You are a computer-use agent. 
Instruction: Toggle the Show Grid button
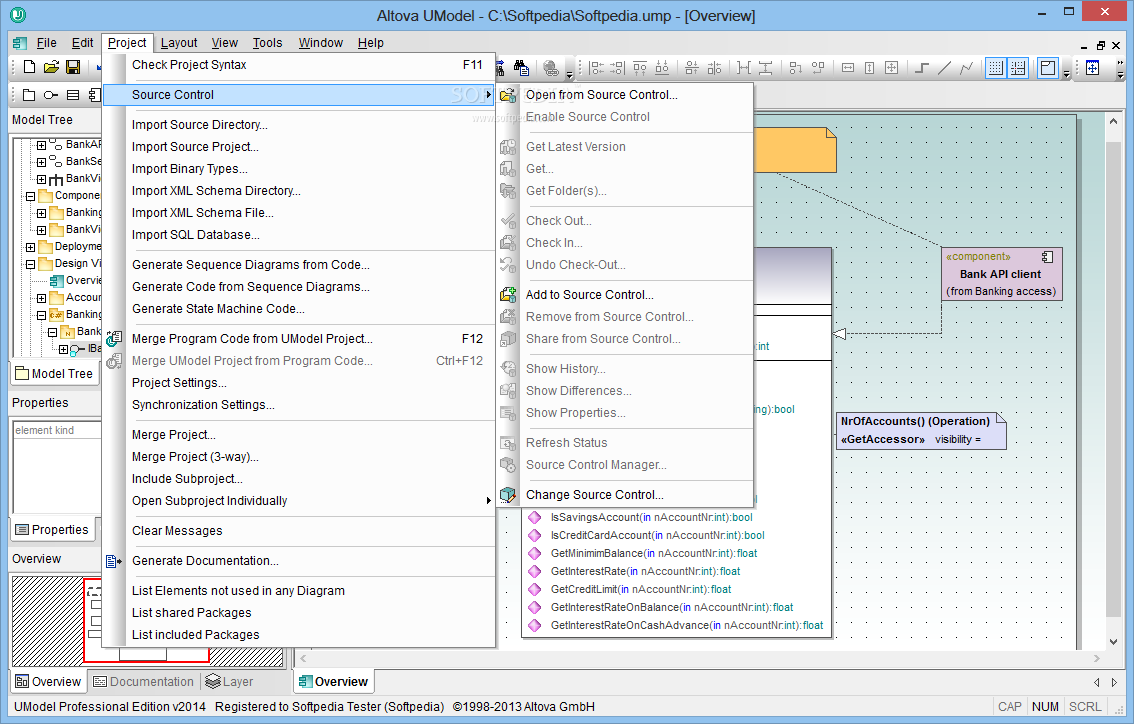click(x=996, y=68)
